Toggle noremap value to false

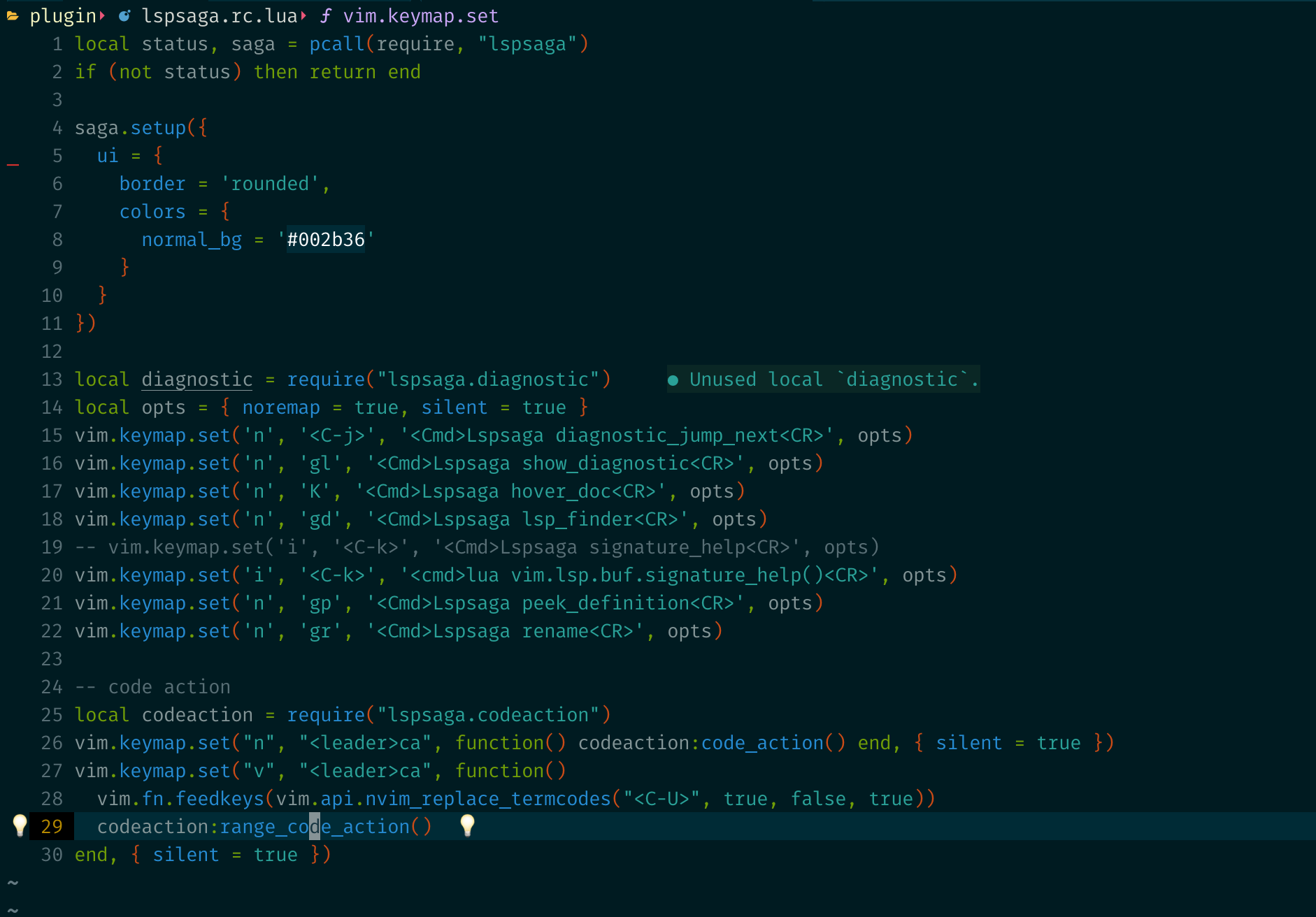pyautogui.click(x=377, y=407)
